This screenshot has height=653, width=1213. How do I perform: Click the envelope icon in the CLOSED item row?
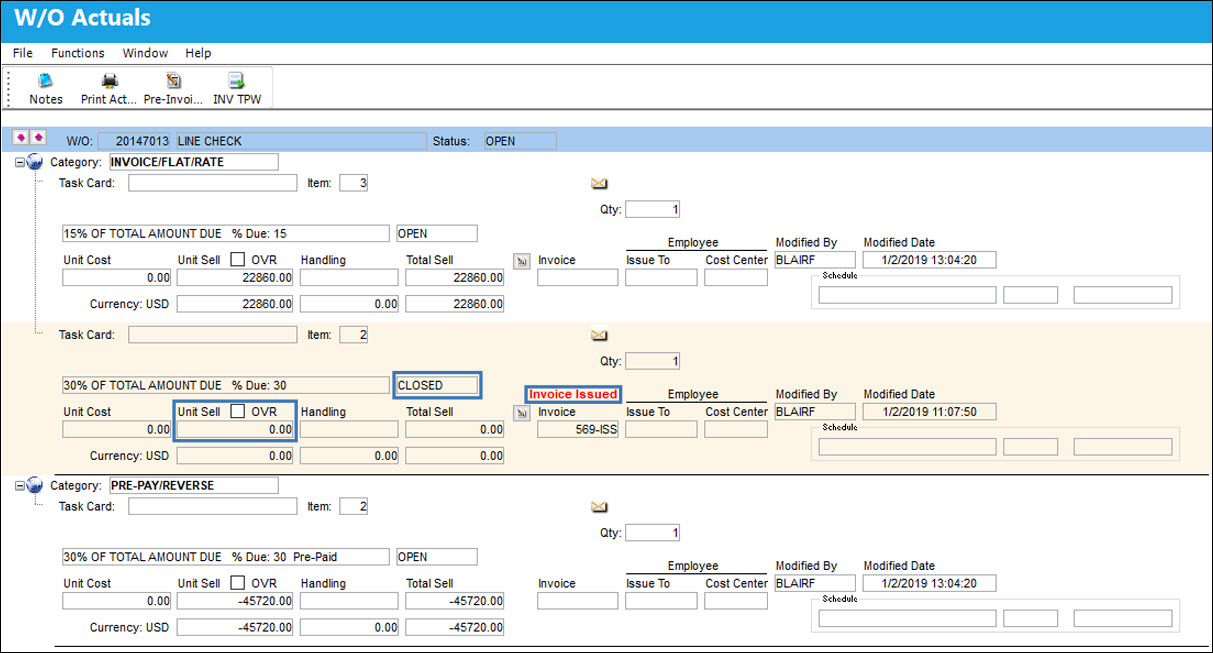tap(599, 335)
